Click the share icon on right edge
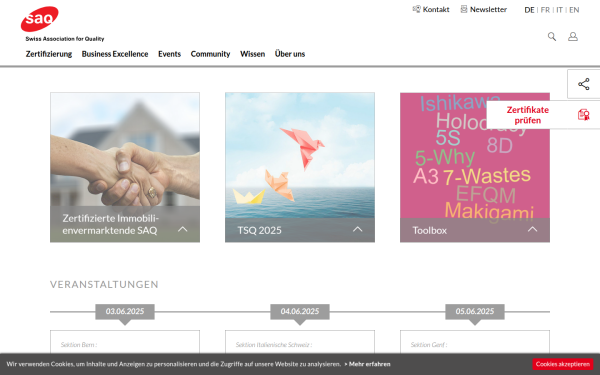Image resolution: width=600 pixels, height=375 pixels. [x=584, y=84]
